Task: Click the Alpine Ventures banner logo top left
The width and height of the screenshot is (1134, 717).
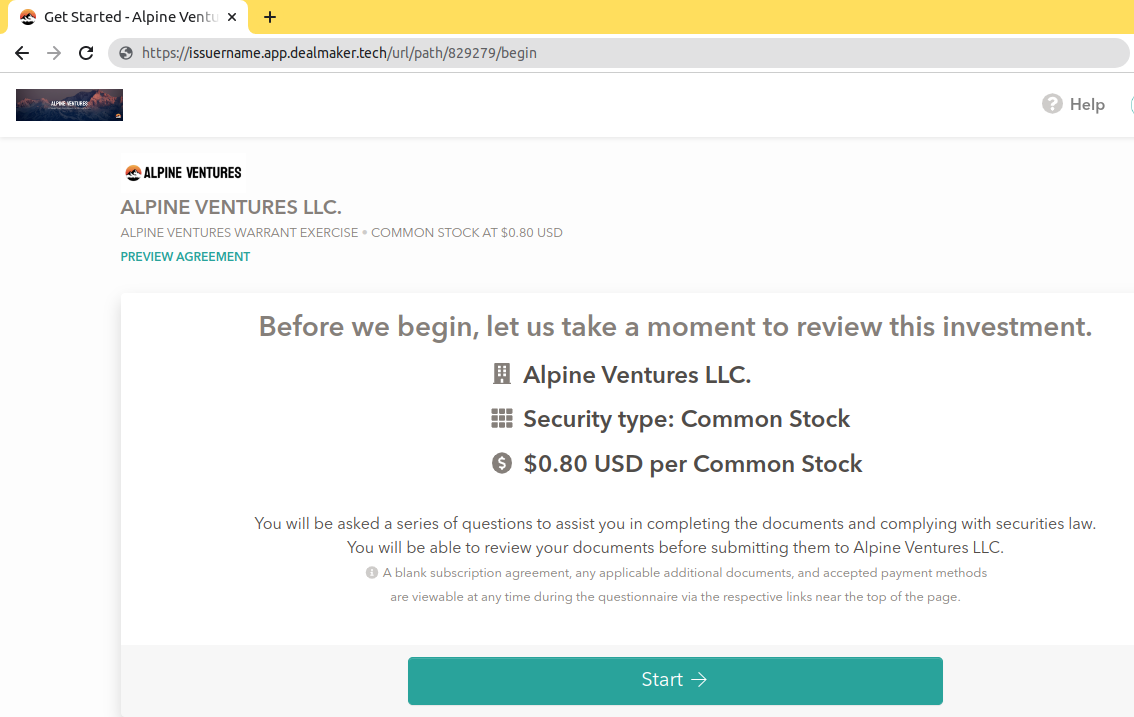Action: pyautogui.click(x=68, y=104)
